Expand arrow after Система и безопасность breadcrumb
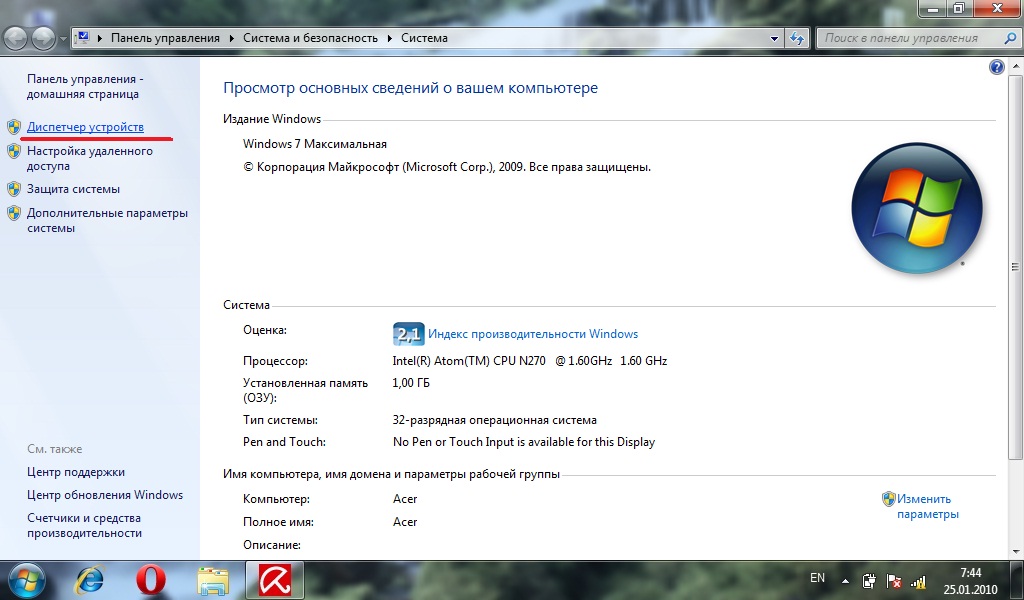The height and width of the screenshot is (600, 1024). click(x=390, y=39)
